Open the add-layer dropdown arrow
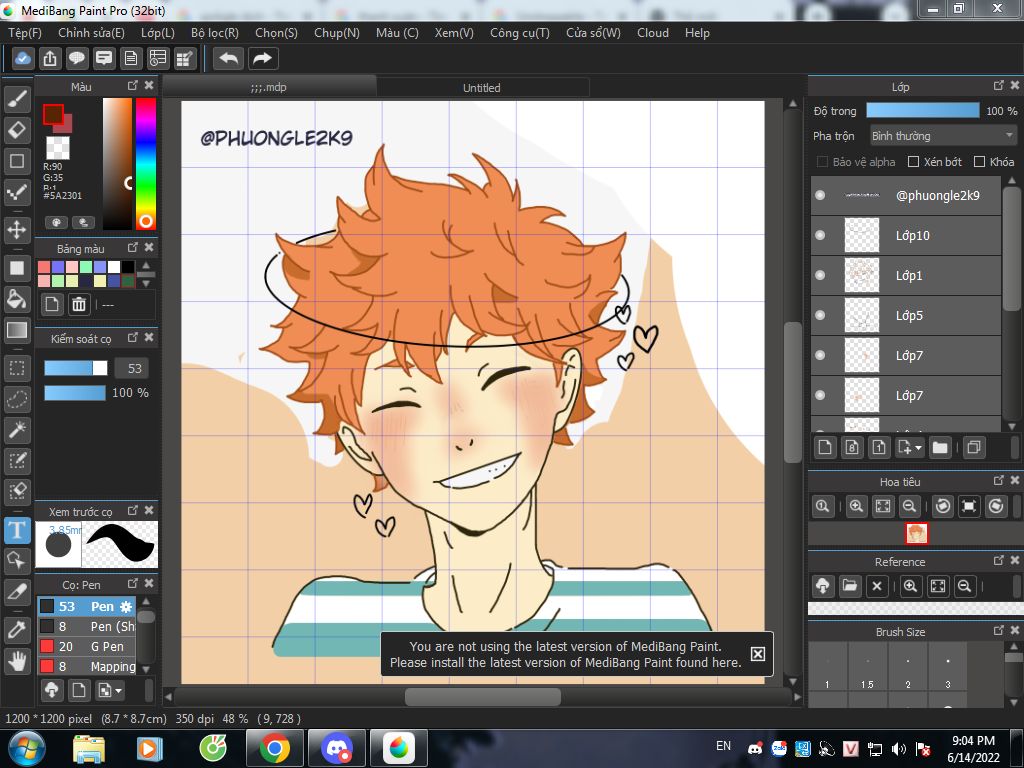 [x=918, y=448]
